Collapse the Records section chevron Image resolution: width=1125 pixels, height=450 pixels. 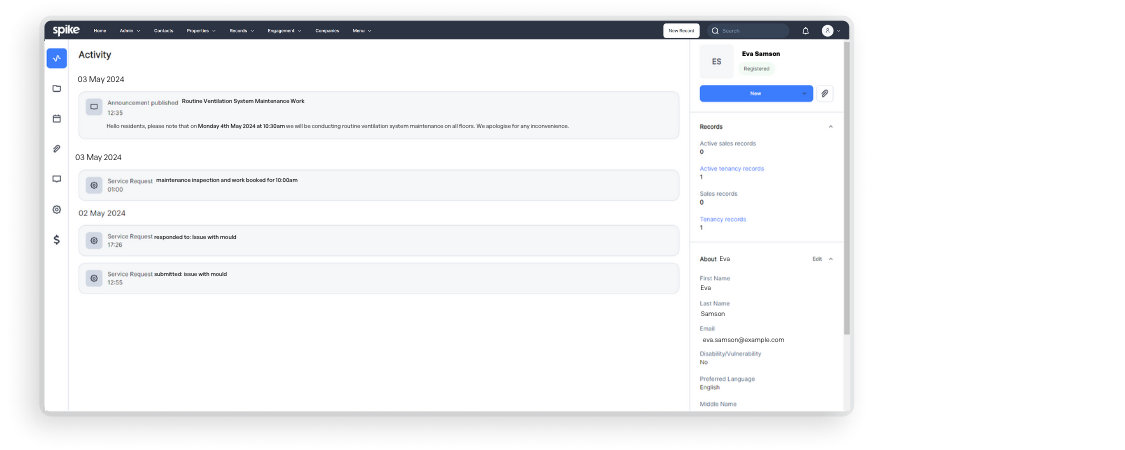pyautogui.click(x=831, y=126)
